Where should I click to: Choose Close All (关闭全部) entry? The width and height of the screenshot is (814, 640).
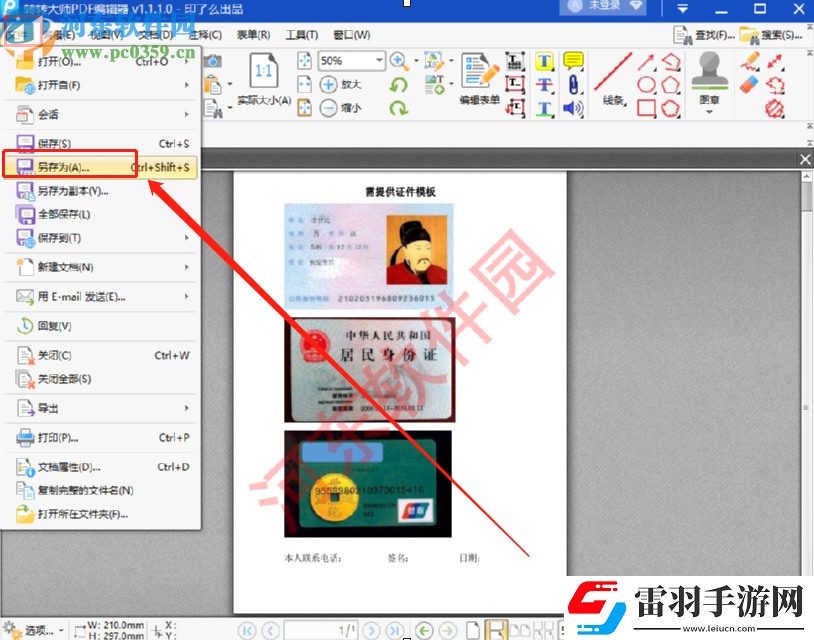(100, 379)
